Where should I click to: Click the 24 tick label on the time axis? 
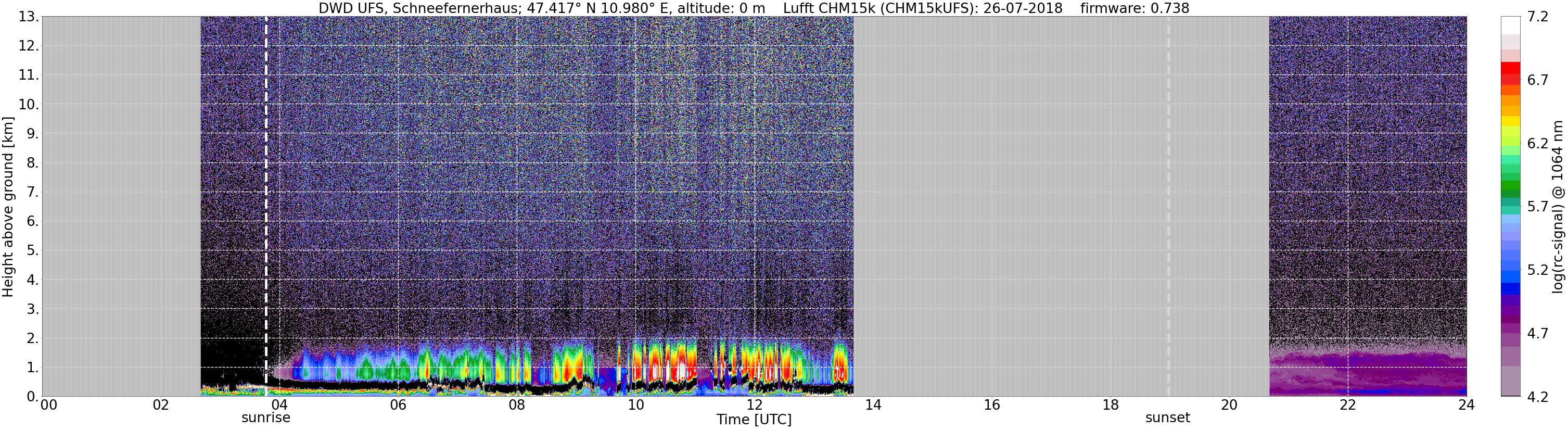[1467, 405]
